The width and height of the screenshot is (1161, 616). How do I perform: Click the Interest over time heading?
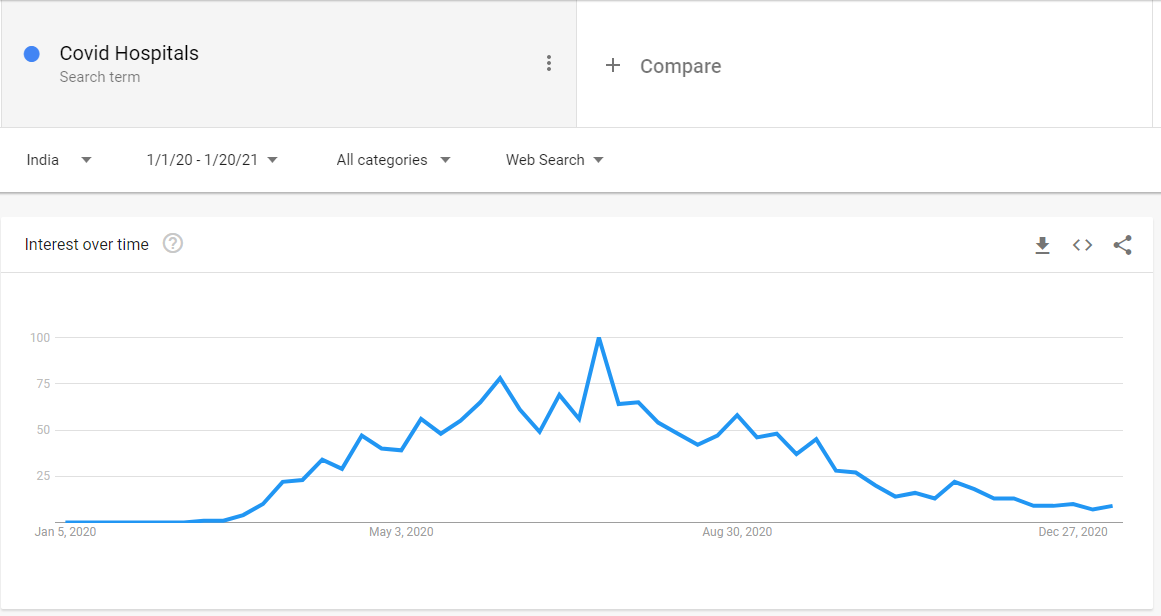click(87, 244)
